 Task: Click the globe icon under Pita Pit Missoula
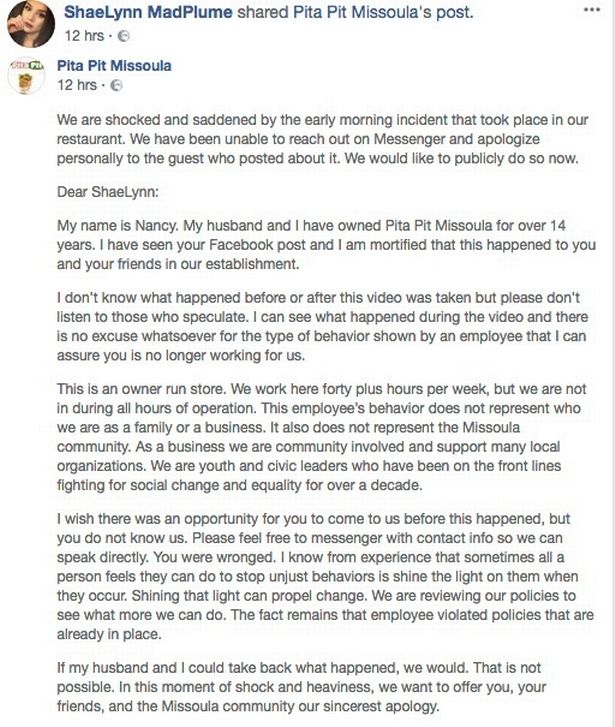pos(116,85)
